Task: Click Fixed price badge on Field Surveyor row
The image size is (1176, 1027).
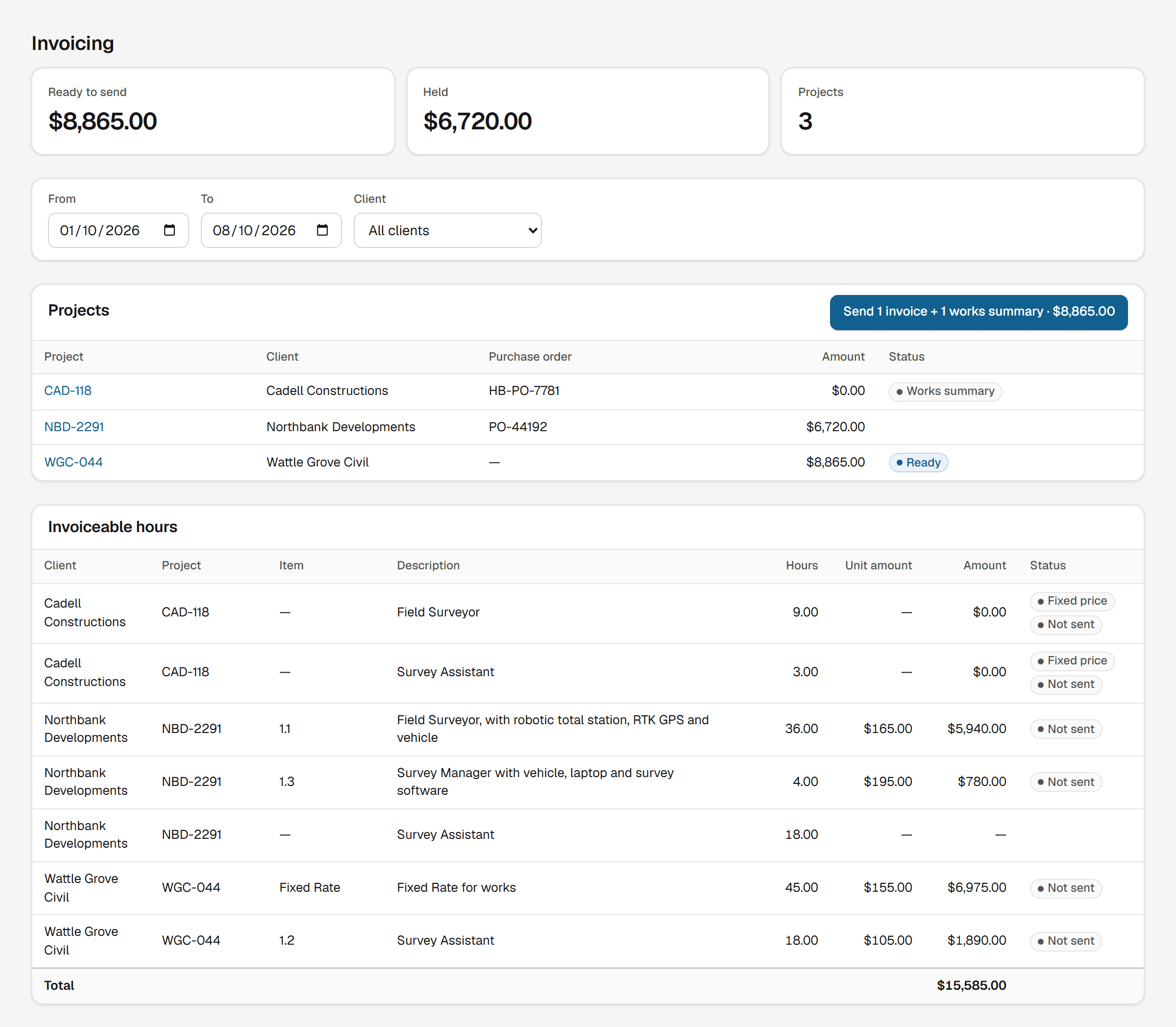Action: coord(1072,601)
